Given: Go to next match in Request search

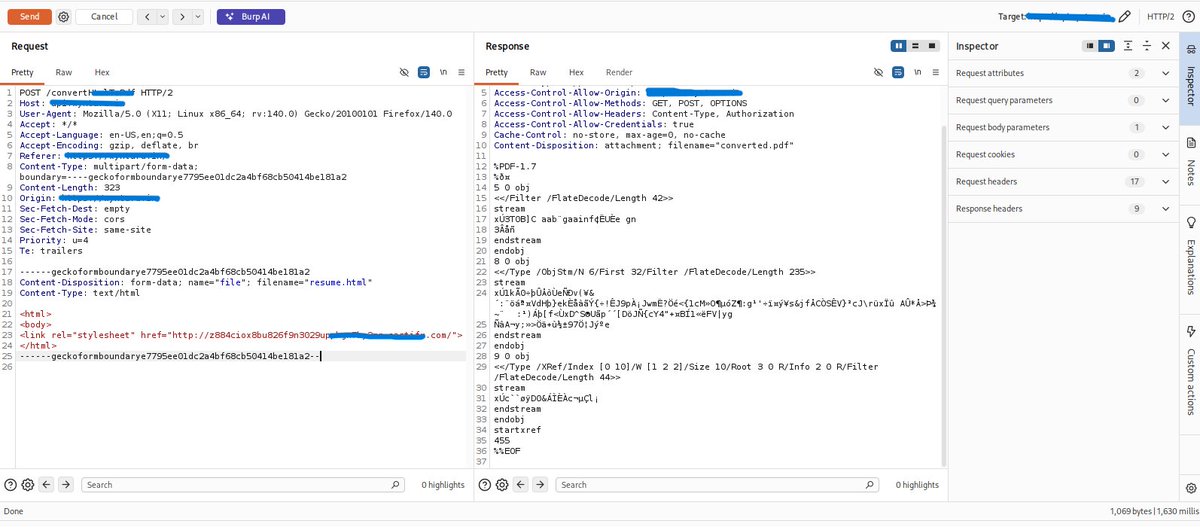Looking at the screenshot, I should point(65,484).
